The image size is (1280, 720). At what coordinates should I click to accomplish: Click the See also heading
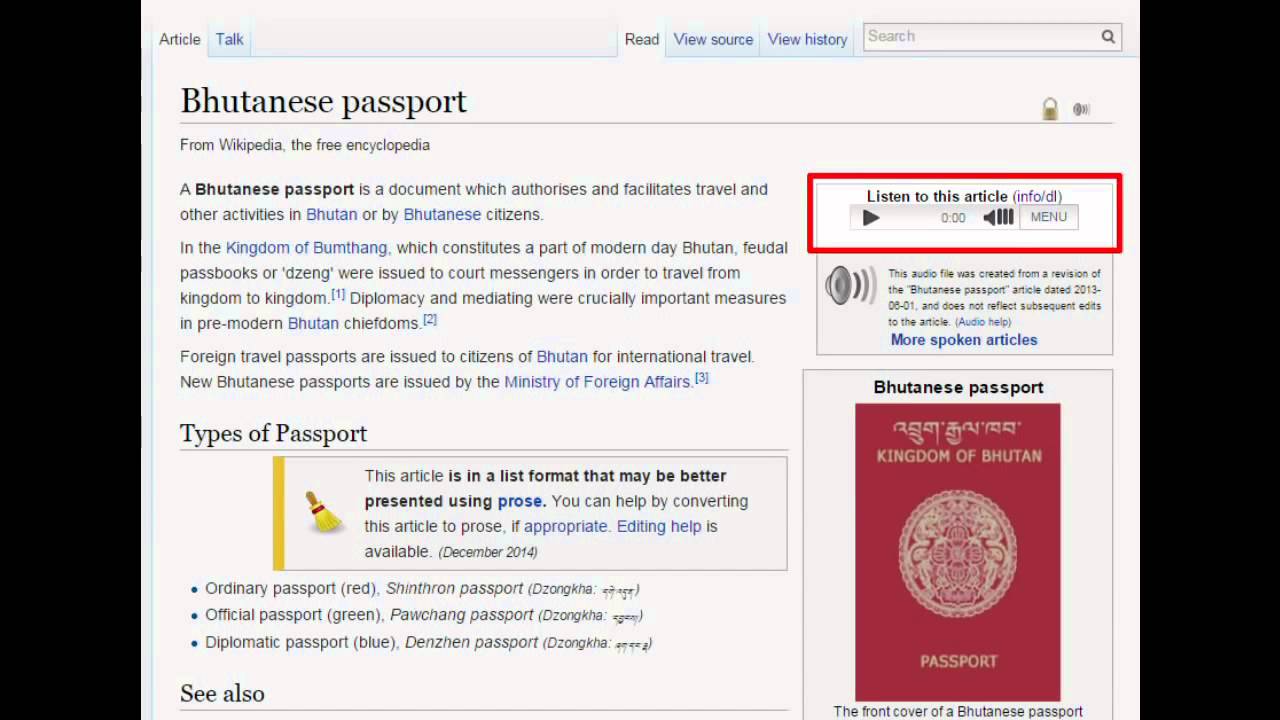pyautogui.click(x=222, y=693)
